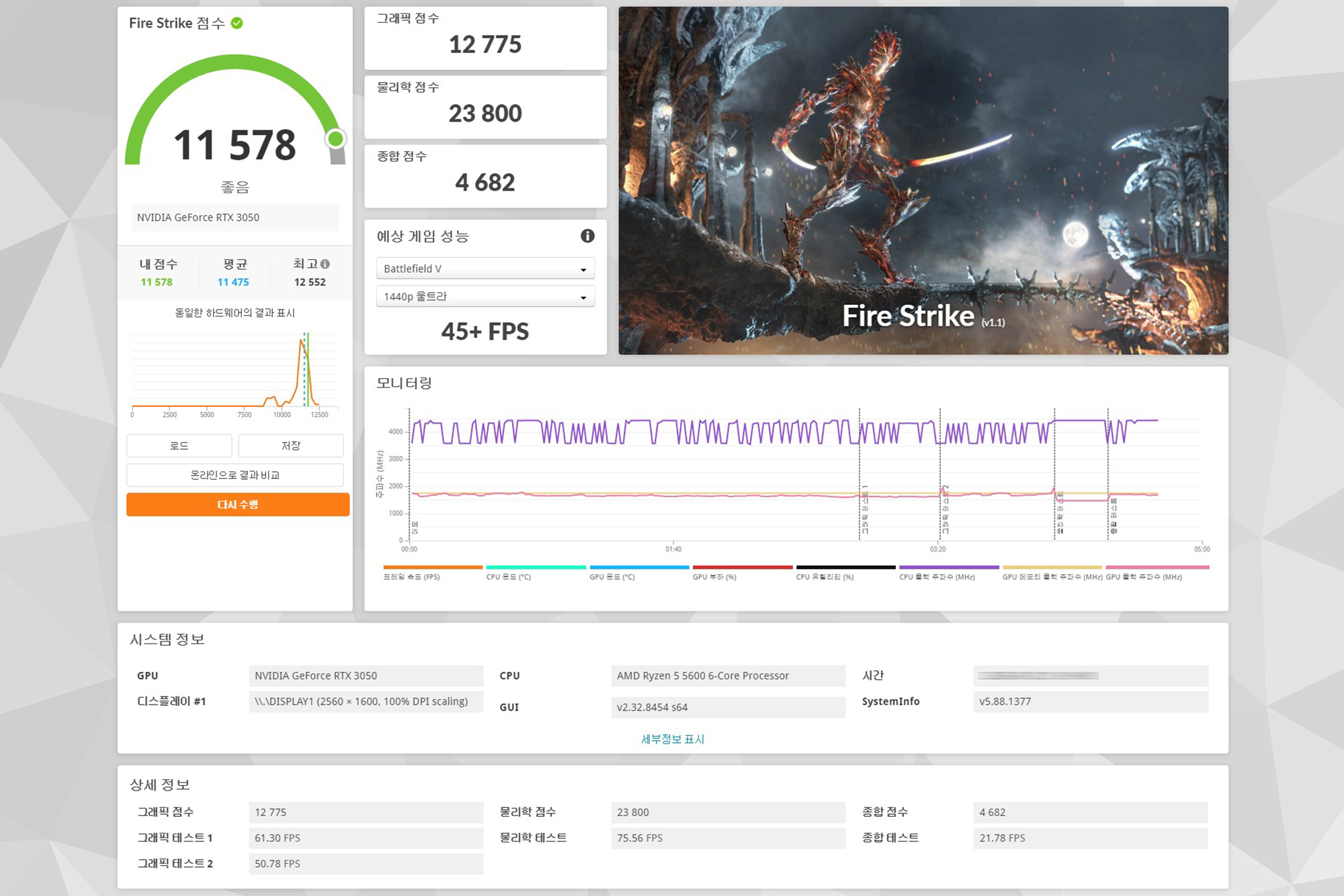
Task: Click the pink GPU 클럭 주파수 legend swatch
Action: [1157, 568]
